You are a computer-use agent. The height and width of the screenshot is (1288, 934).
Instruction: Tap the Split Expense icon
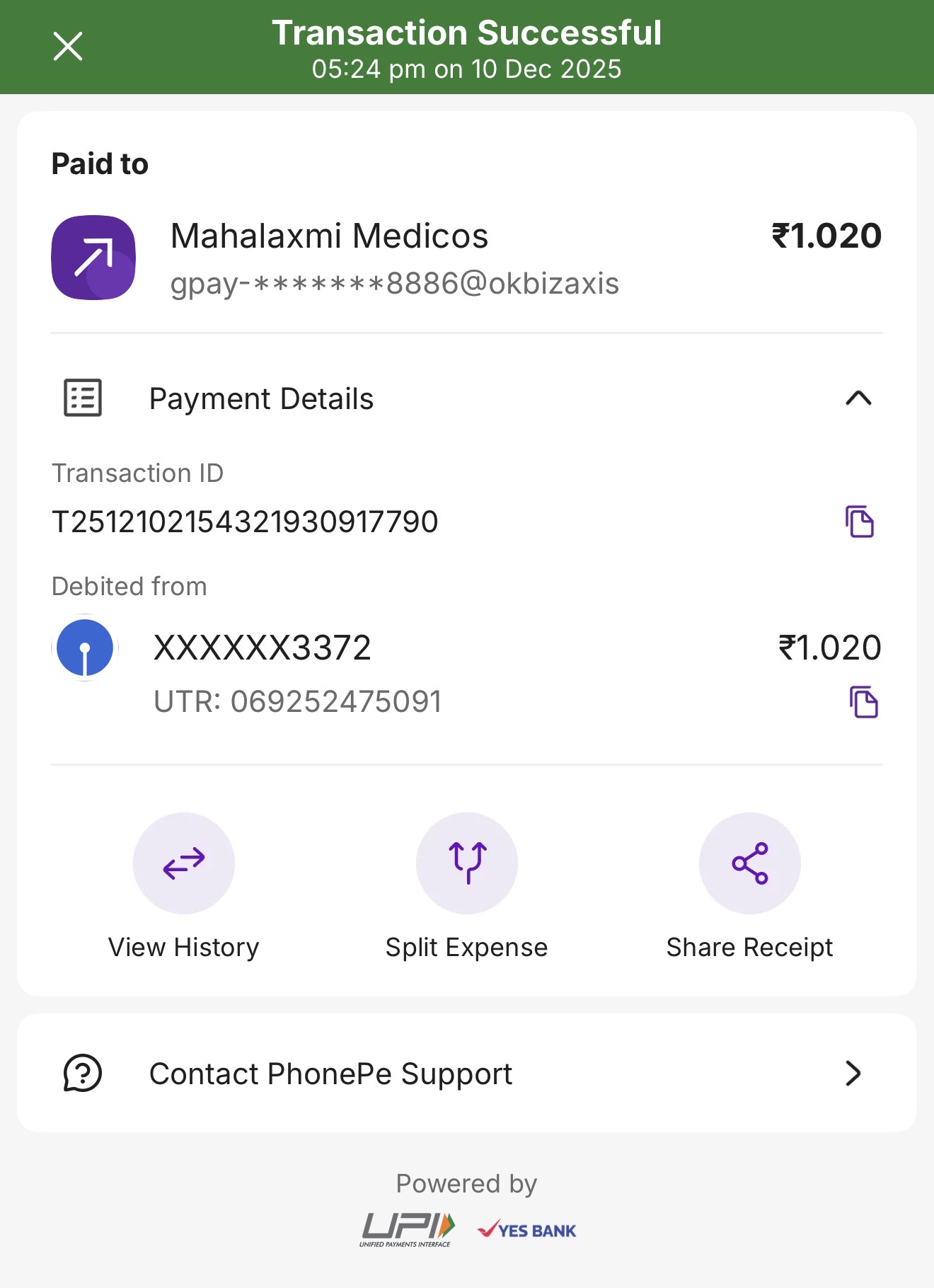coord(467,863)
